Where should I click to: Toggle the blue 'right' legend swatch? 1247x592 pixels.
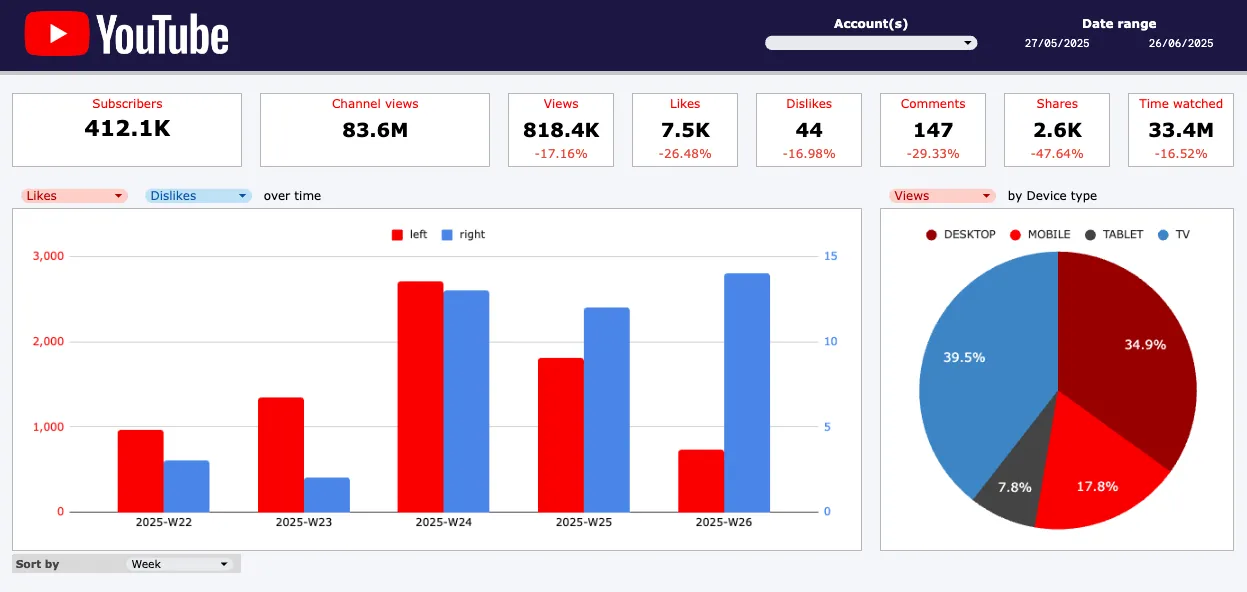click(x=447, y=235)
